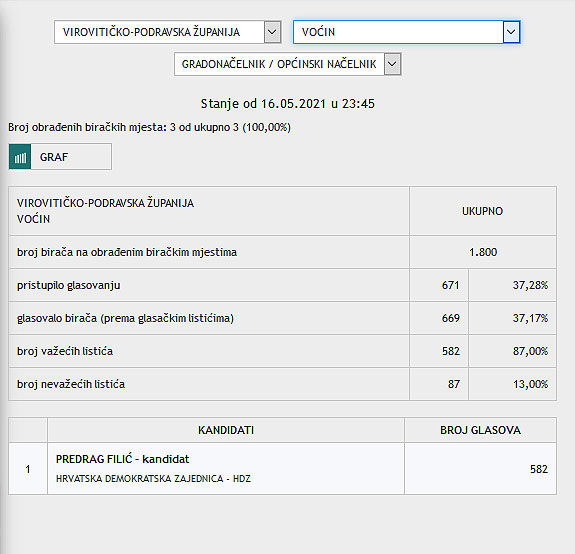Click the BROJ GLASOVA column header
The height and width of the screenshot is (554, 575).
(480, 430)
